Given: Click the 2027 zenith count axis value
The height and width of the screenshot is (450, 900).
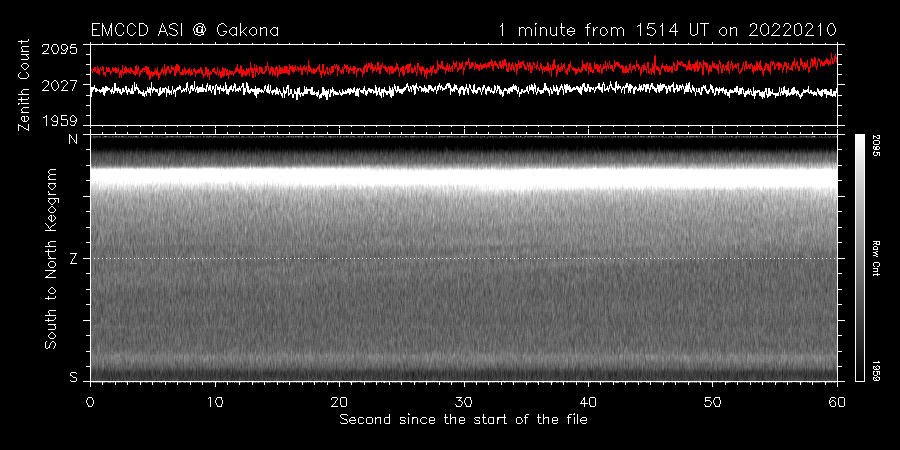Looking at the screenshot, I should (x=62, y=86).
